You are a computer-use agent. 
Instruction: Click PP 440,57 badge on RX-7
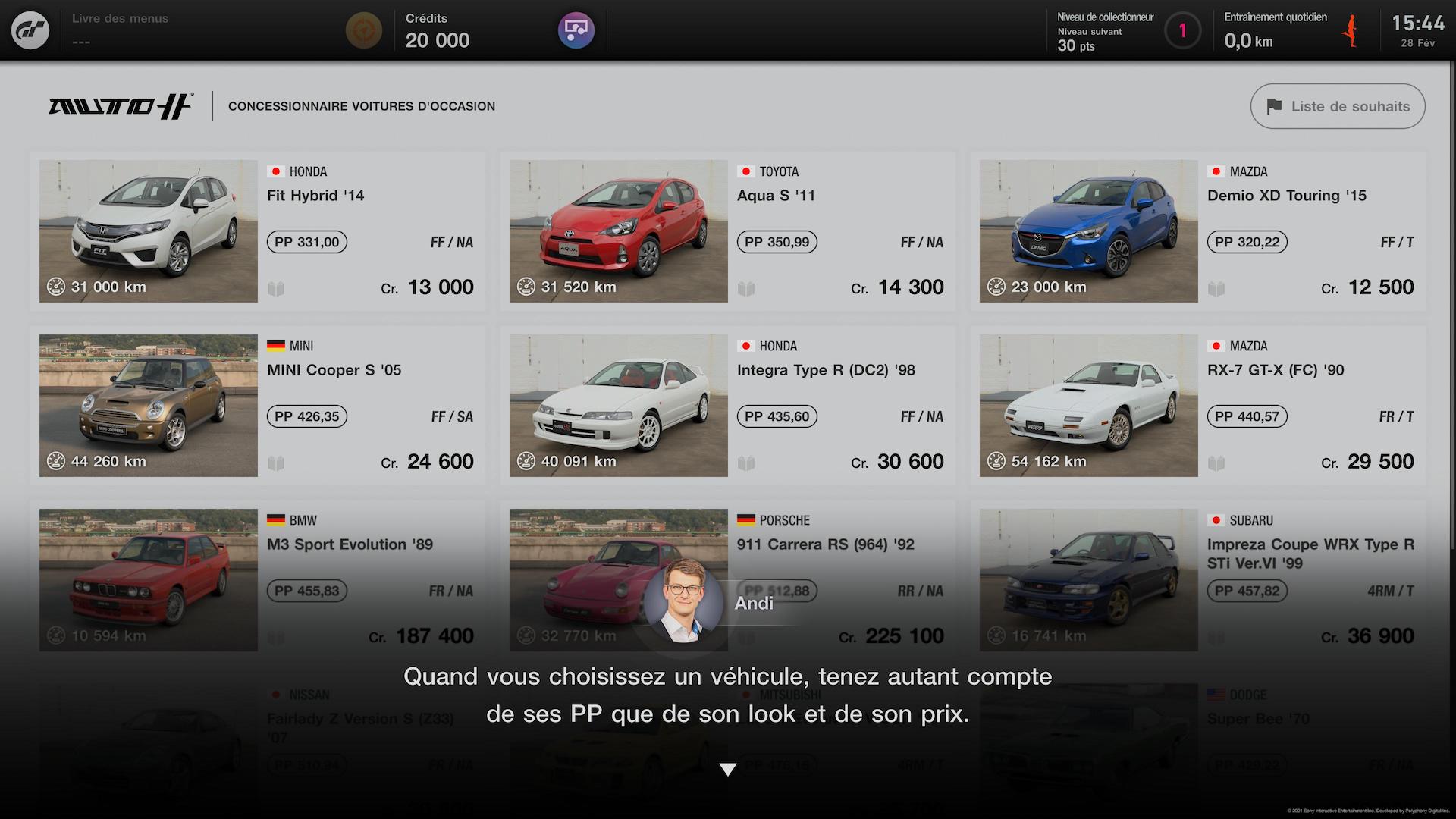pos(1247,416)
